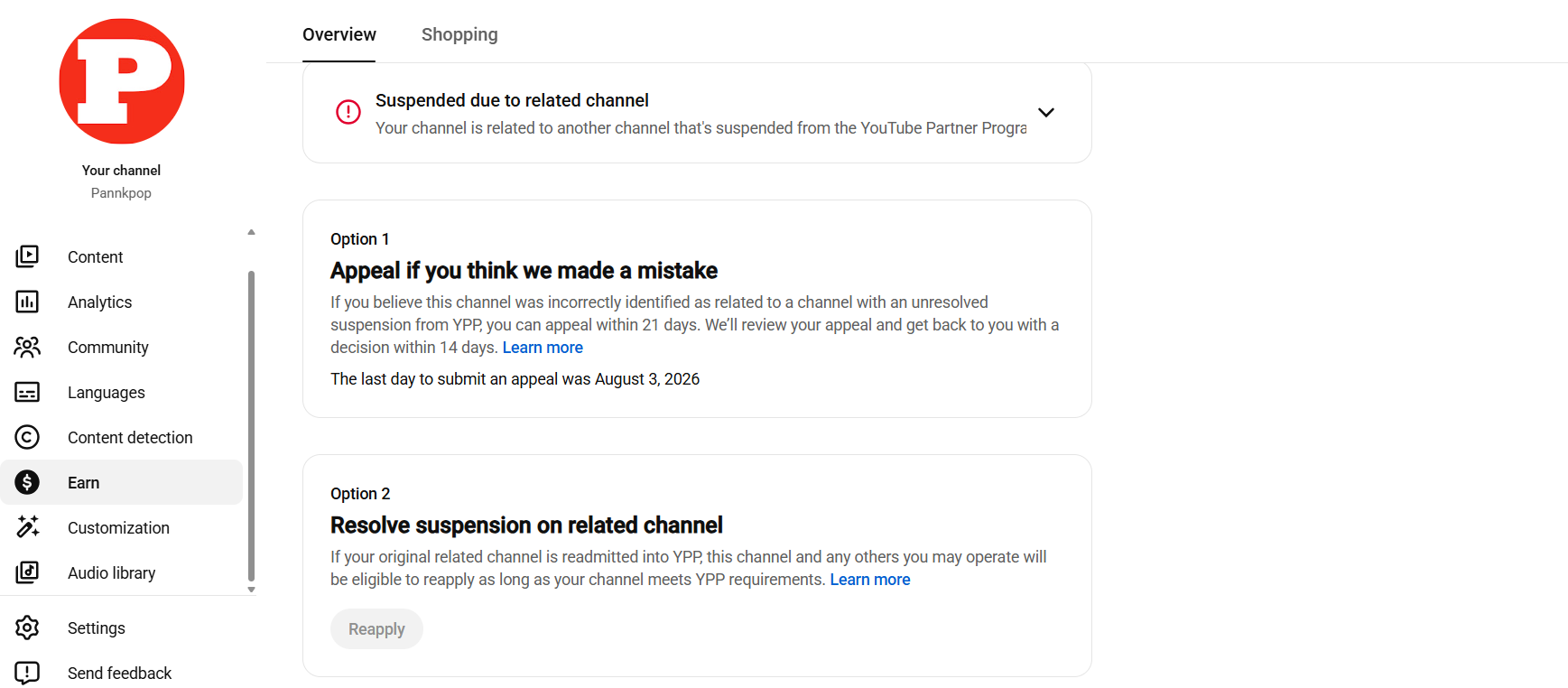Click the red suspension alert icon
1568x688 pixels.
[x=348, y=112]
